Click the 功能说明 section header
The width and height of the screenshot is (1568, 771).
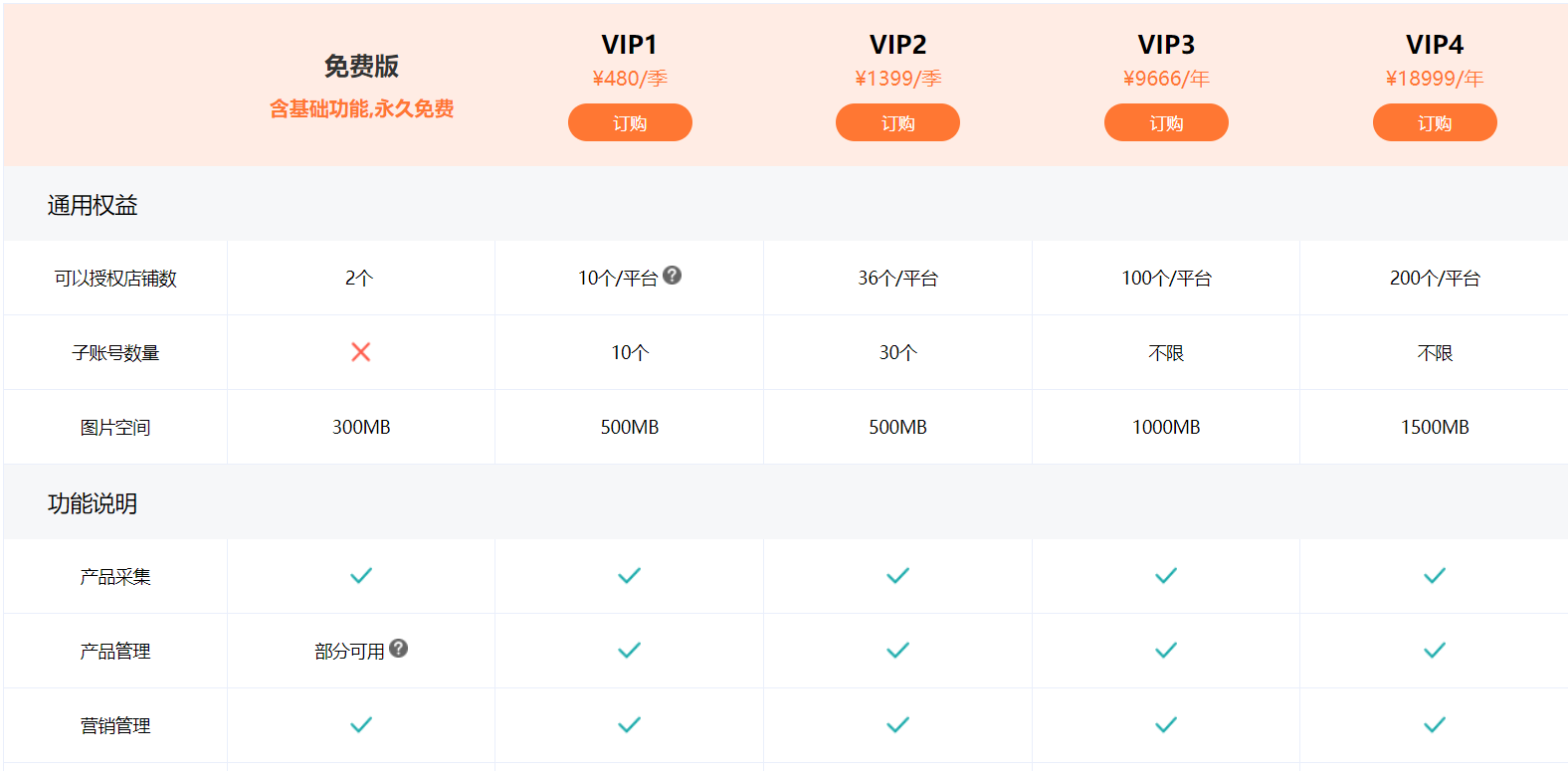pos(93,503)
